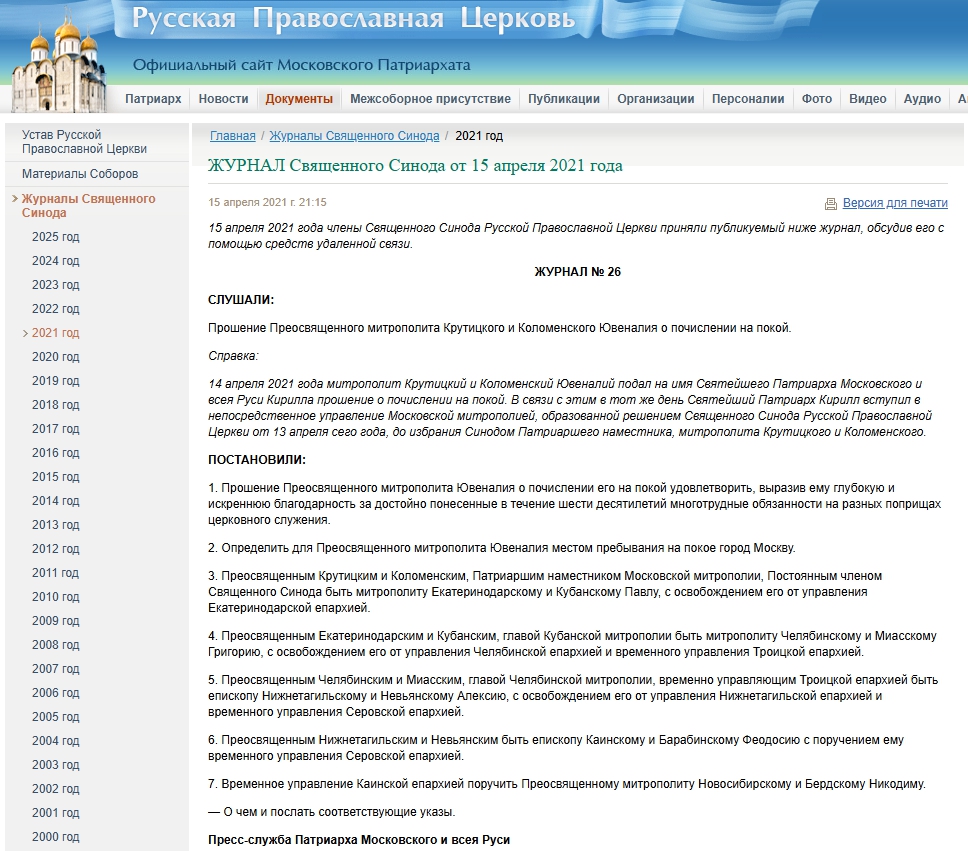Select 2002 год in the sidebar
This screenshot has height=851, width=968.
tap(56, 789)
